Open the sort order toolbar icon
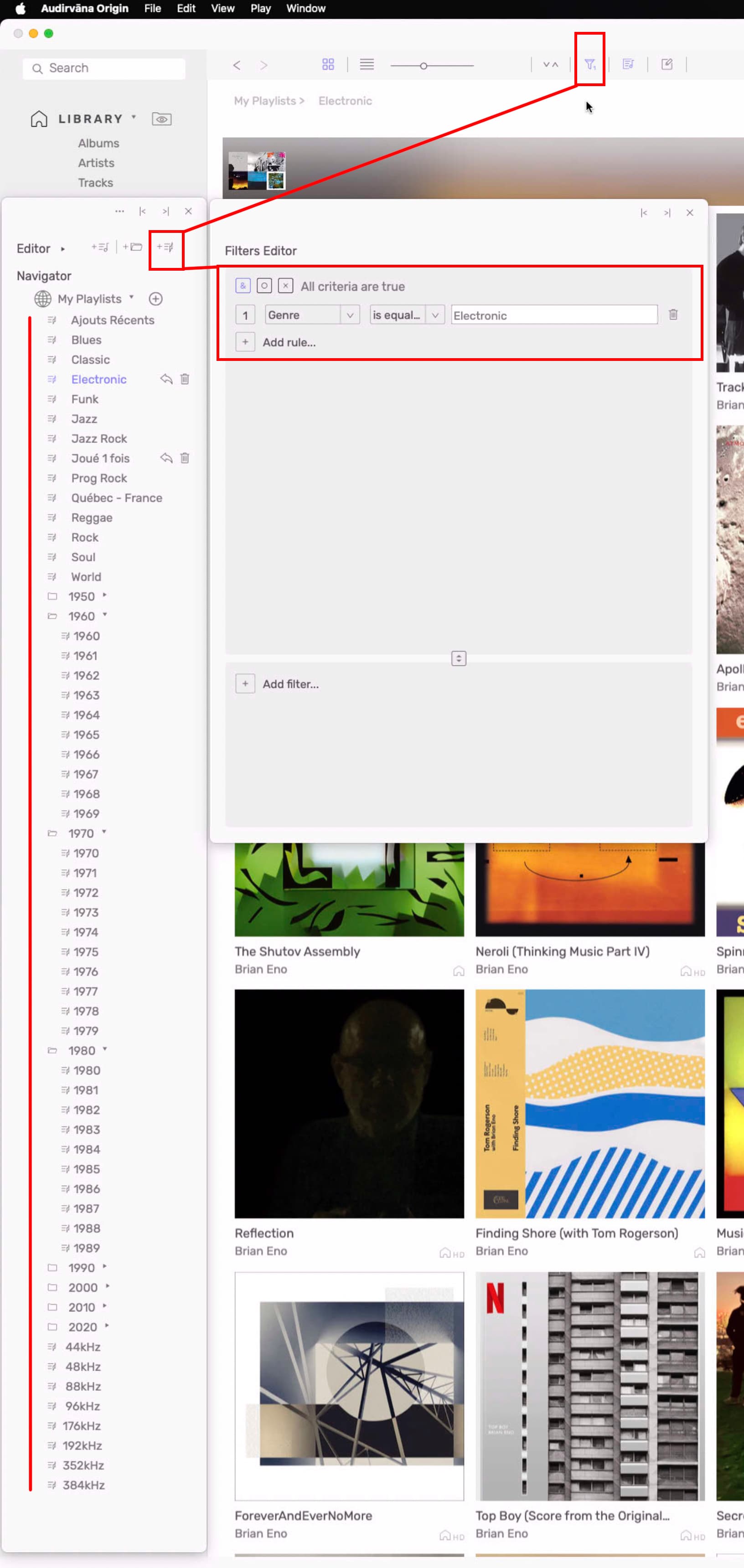744x1568 pixels. click(x=550, y=64)
